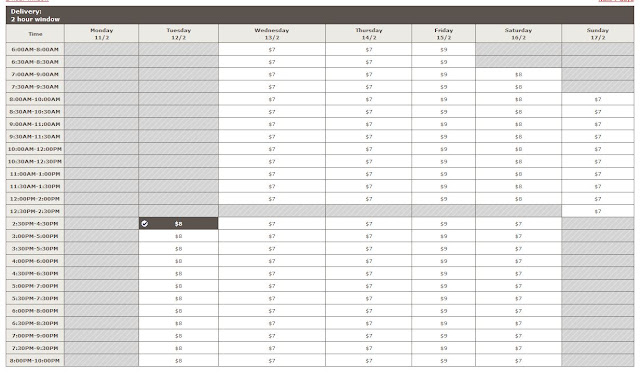Viewport: 640px width, 377px height.
Task: Click the 10:30AM-12:30PM time row label
Action: click(x=35, y=162)
